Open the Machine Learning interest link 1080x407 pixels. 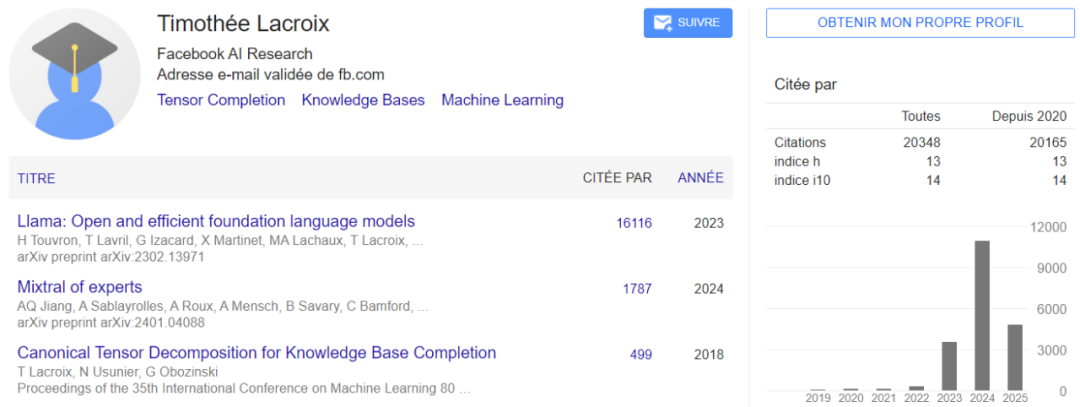coord(502,100)
